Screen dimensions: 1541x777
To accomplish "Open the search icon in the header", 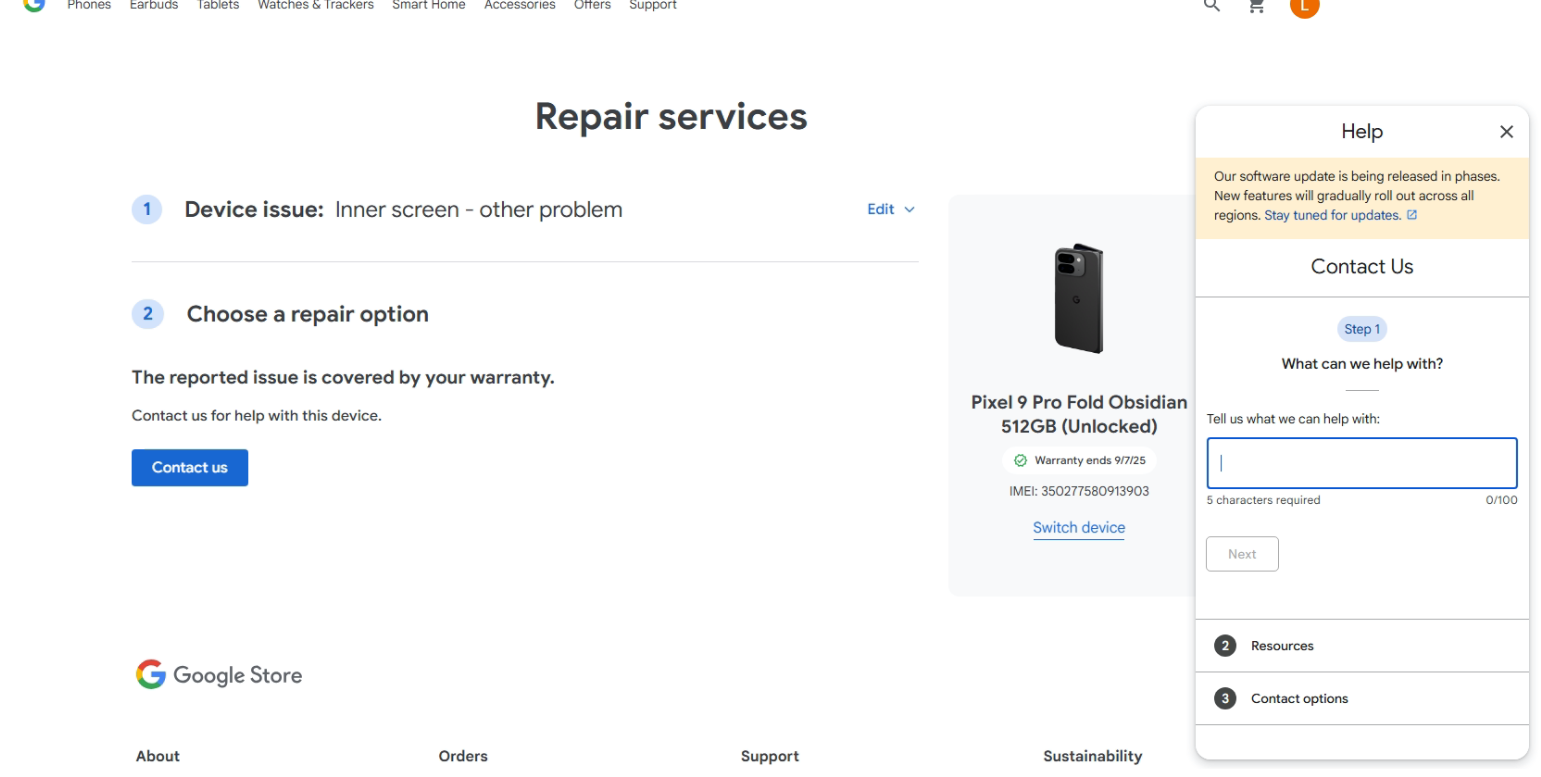I will [x=1211, y=5].
